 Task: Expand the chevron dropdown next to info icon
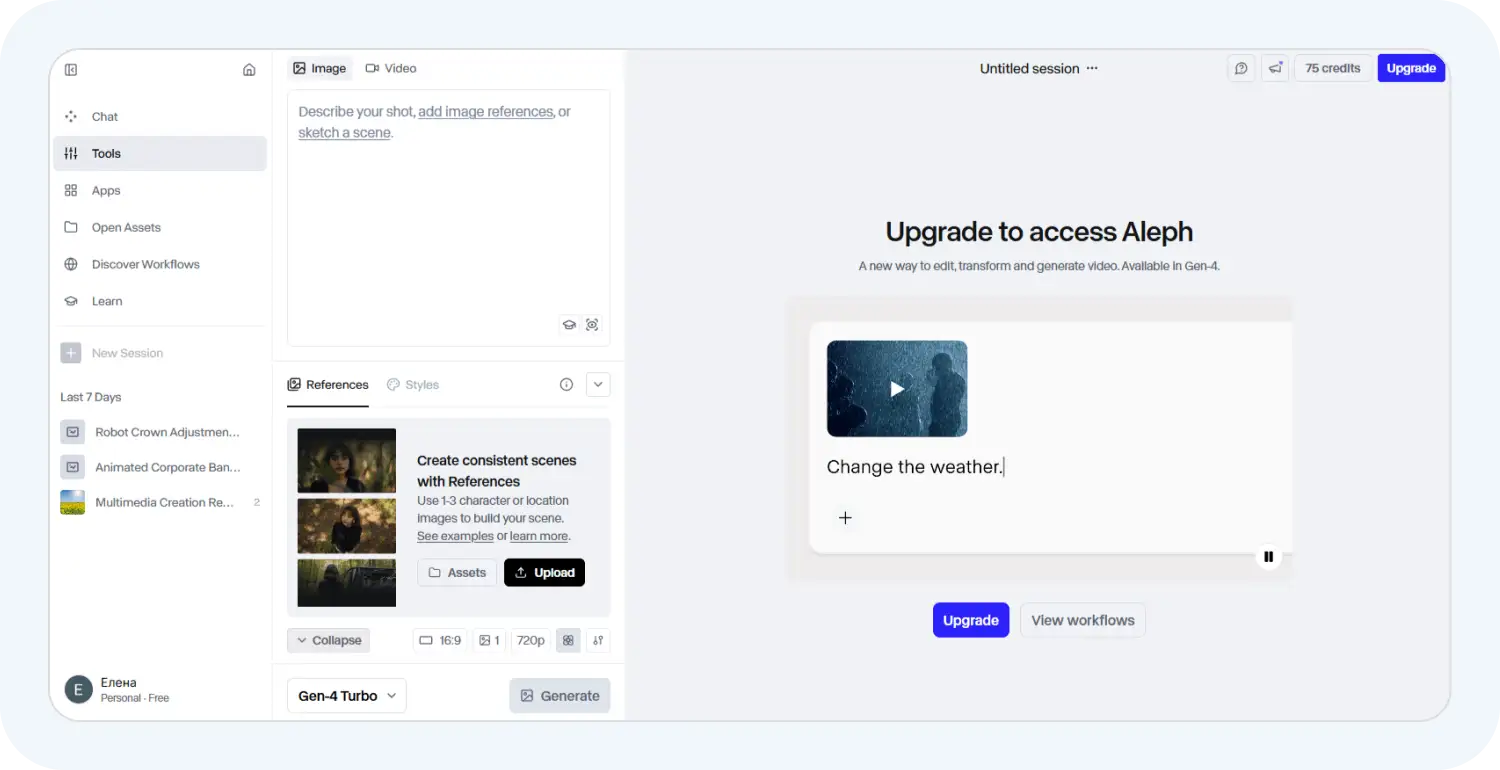point(598,385)
